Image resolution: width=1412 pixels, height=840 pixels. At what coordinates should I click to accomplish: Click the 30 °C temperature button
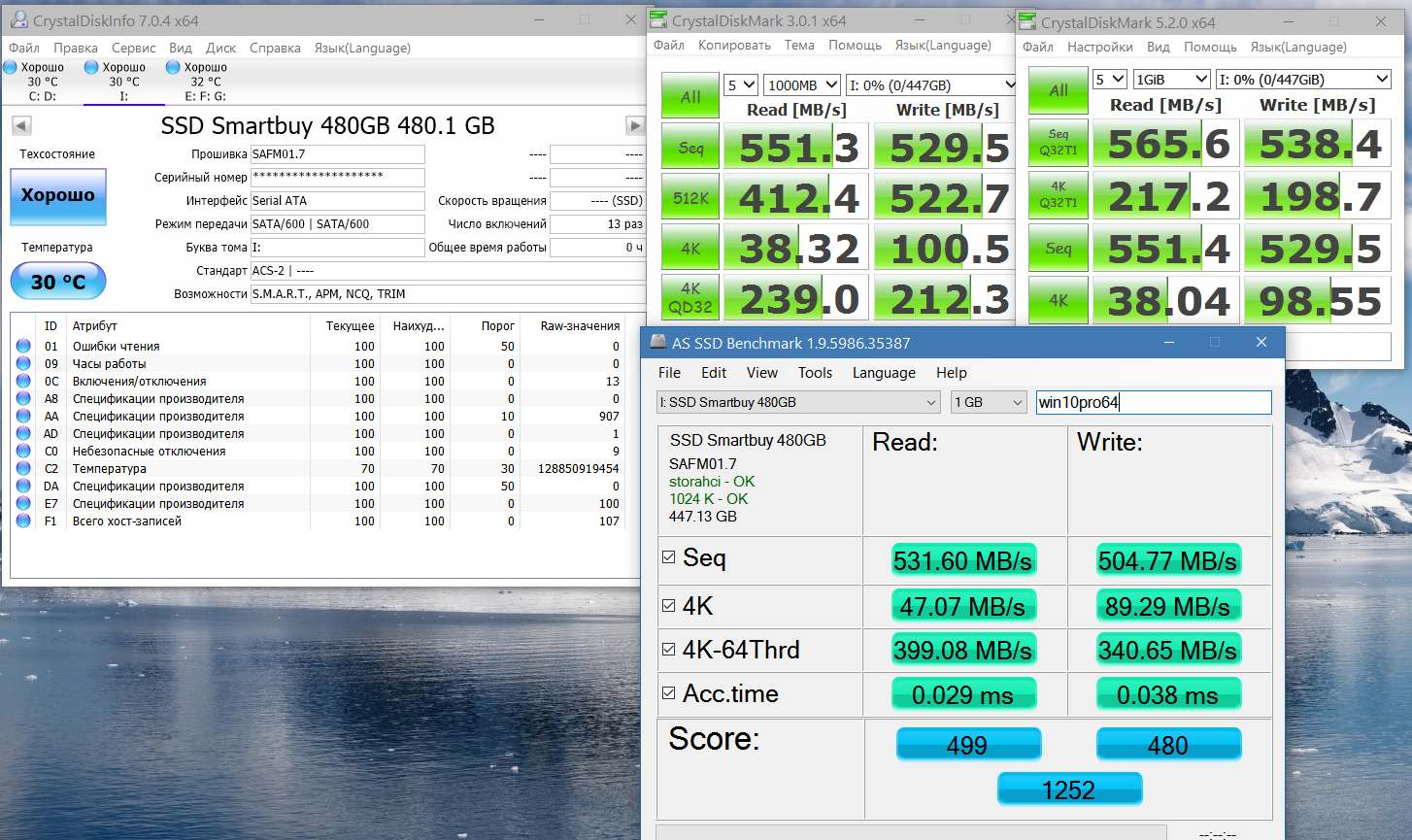(58, 282)
